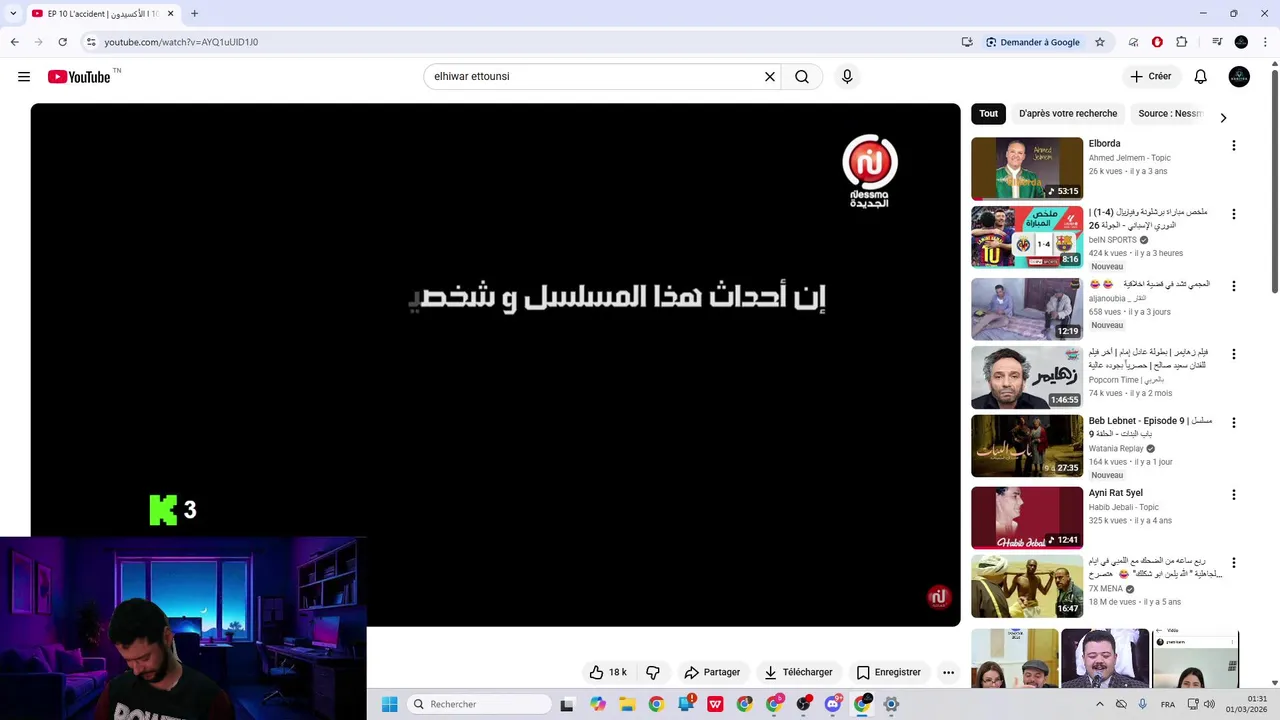Like the video (18 k)
The image size is (1280, 720).
pyautogui.click(x=608, y=672)
